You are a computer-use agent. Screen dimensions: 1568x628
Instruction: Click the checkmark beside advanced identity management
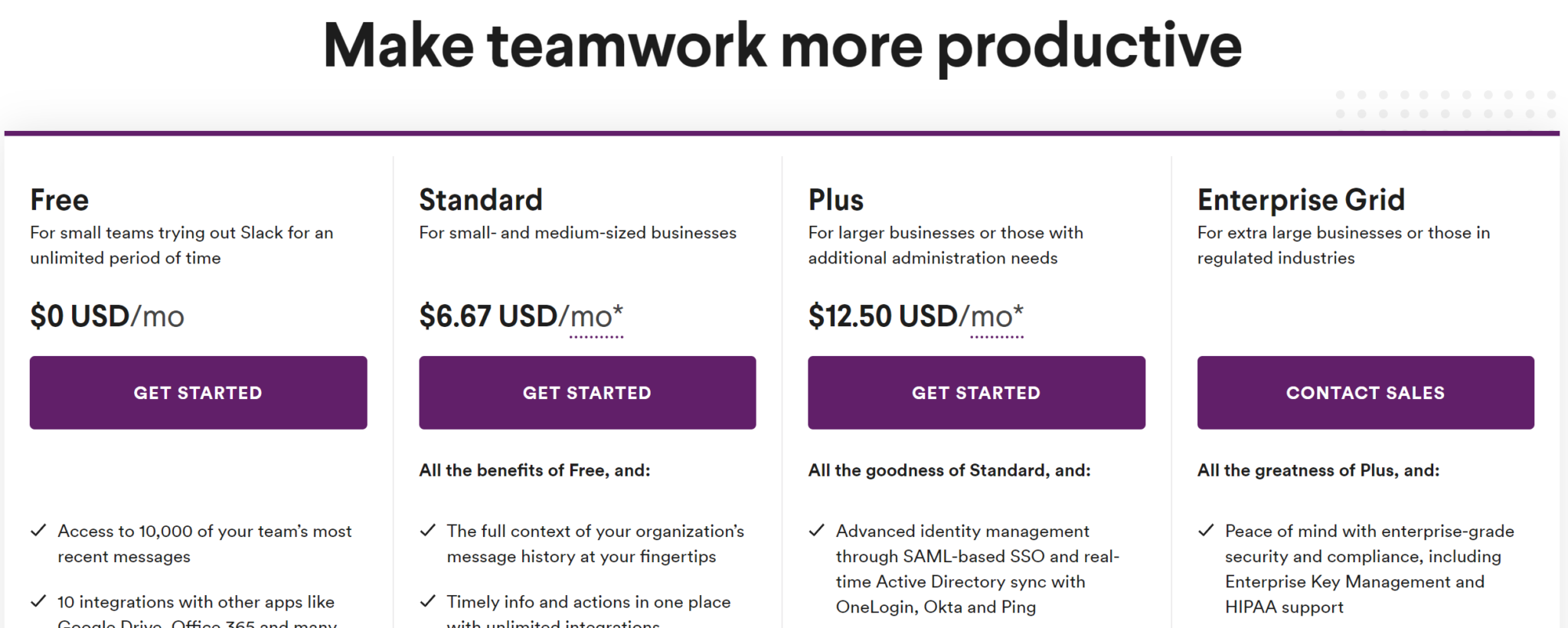[x=817, y=530]
